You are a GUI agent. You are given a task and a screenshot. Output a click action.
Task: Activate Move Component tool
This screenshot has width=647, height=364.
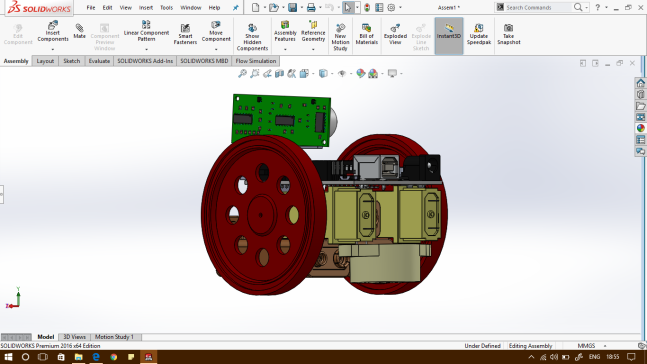(x=216, y=31)
